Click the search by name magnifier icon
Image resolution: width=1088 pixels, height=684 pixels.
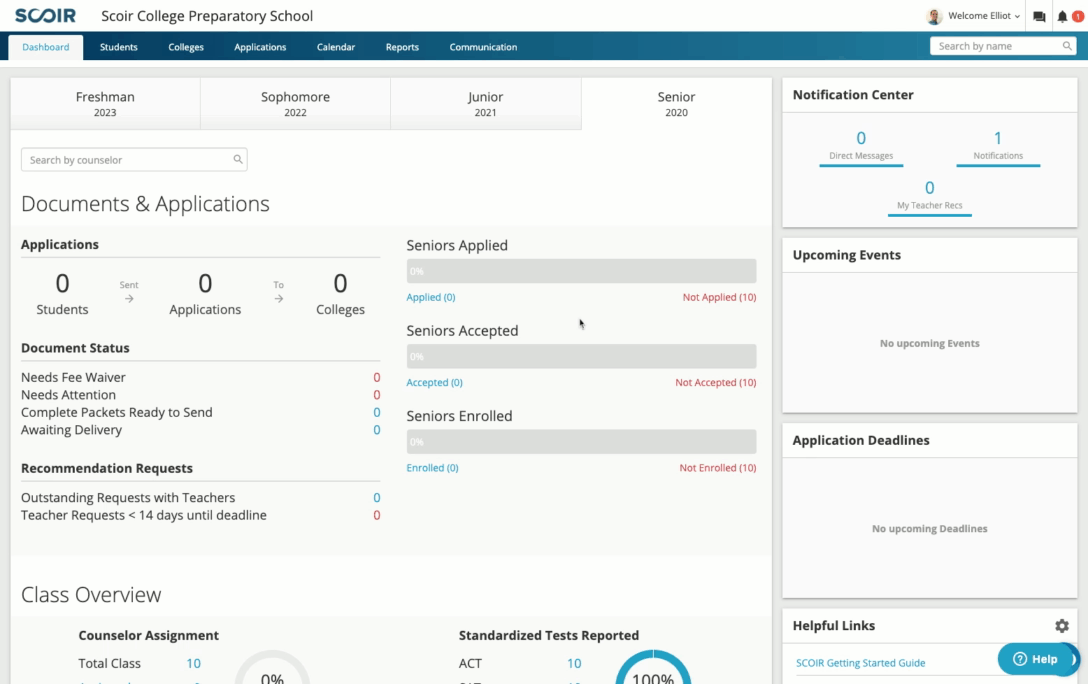(x=1066, y=46)
